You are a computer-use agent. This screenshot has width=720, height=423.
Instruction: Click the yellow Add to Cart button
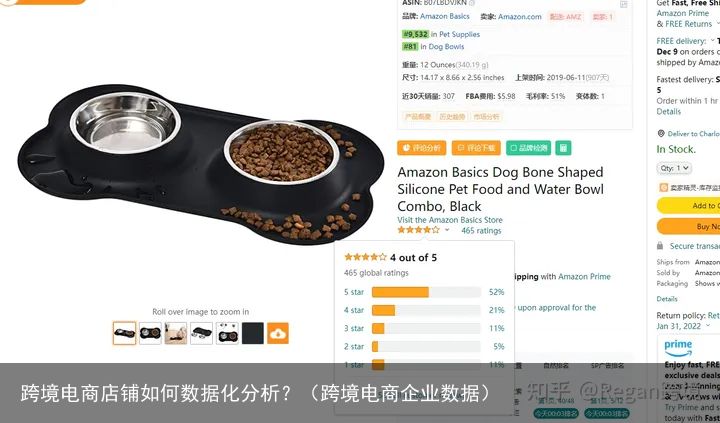(688, 205)
